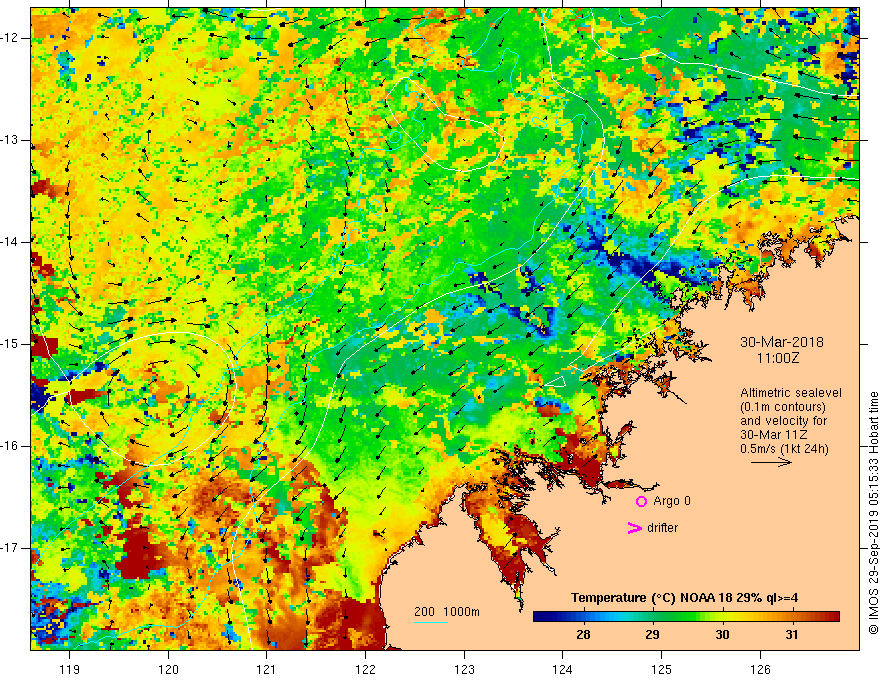Image resolution: width=880 pixels, height=680 pixels.
Task: Click the '0.5m/s (1kt 24h)' text
Action: (784, 449)
